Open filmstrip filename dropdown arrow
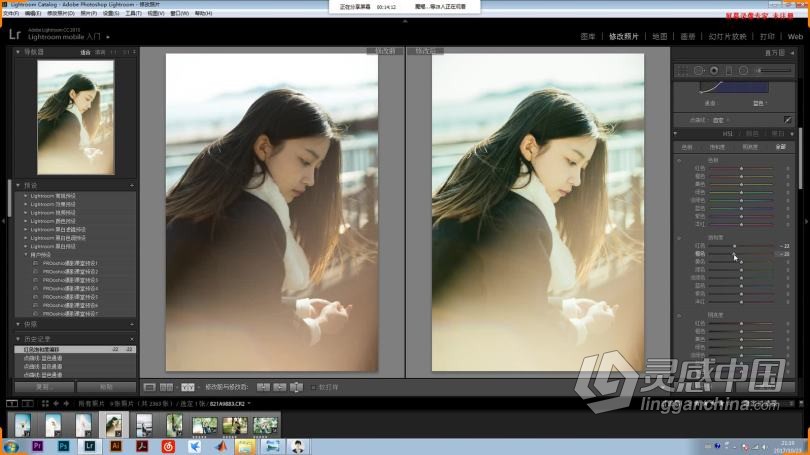This screenshot has height=455, width=810. click(x=249, y=404)
